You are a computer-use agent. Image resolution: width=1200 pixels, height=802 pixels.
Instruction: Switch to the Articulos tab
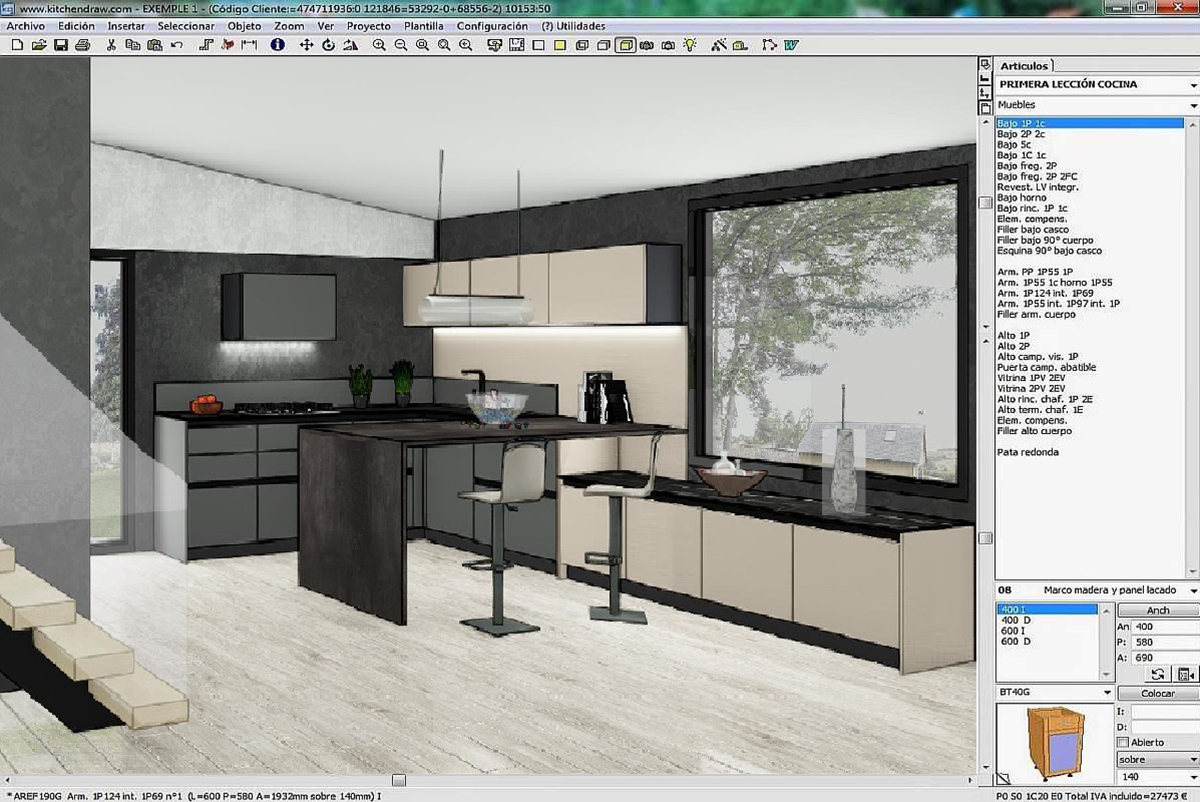coord(1024,66)
